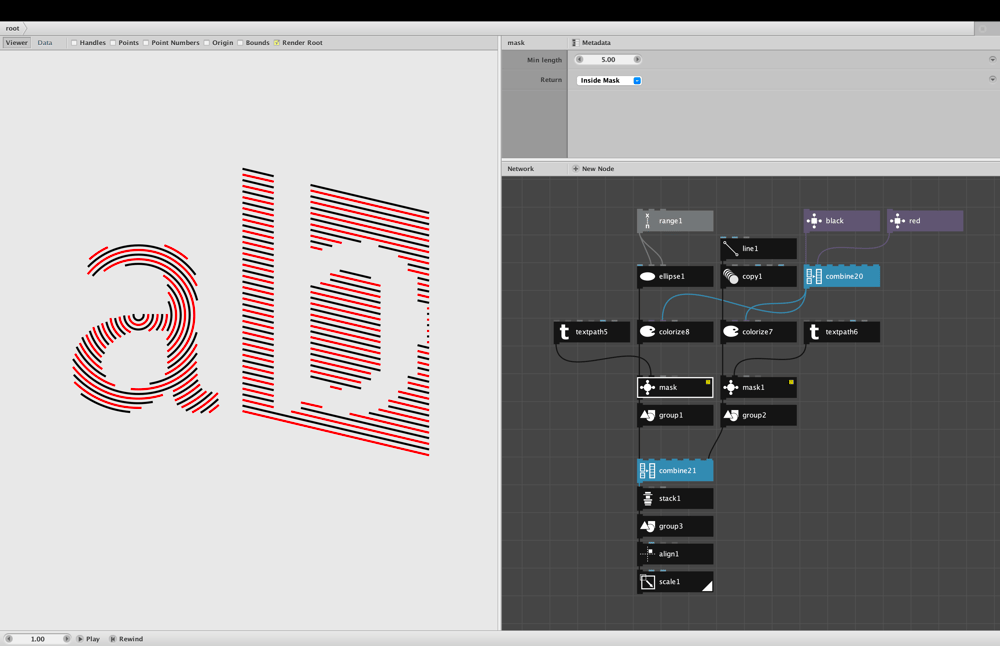
Task: Click the frame number field showing 1.00
Action: coord(38,638)
